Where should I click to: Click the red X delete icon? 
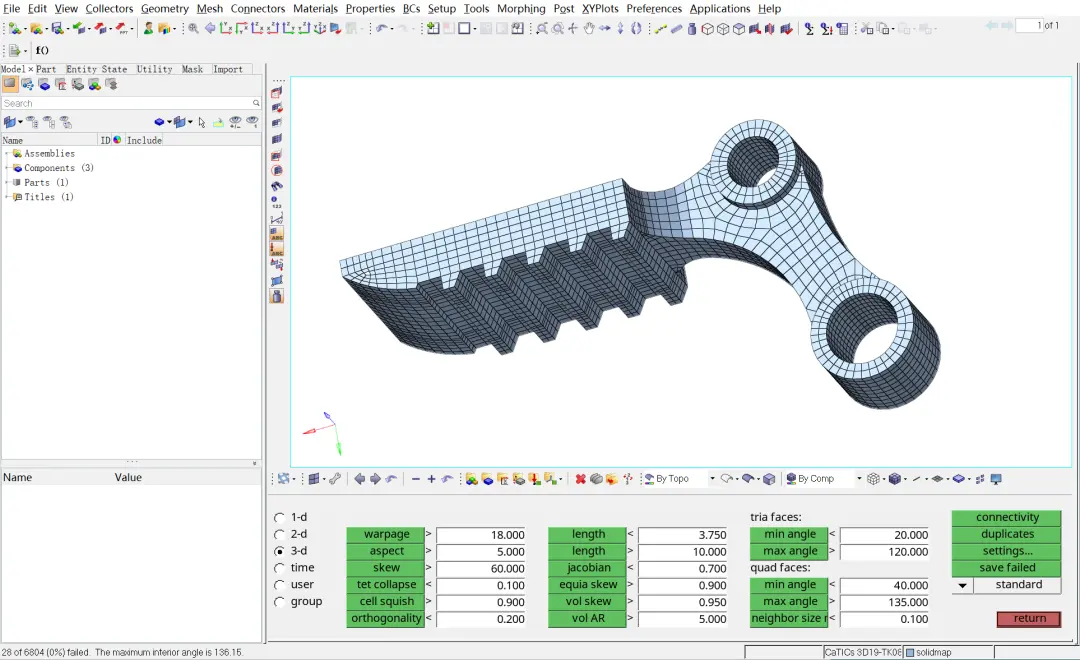click(581, 479)
